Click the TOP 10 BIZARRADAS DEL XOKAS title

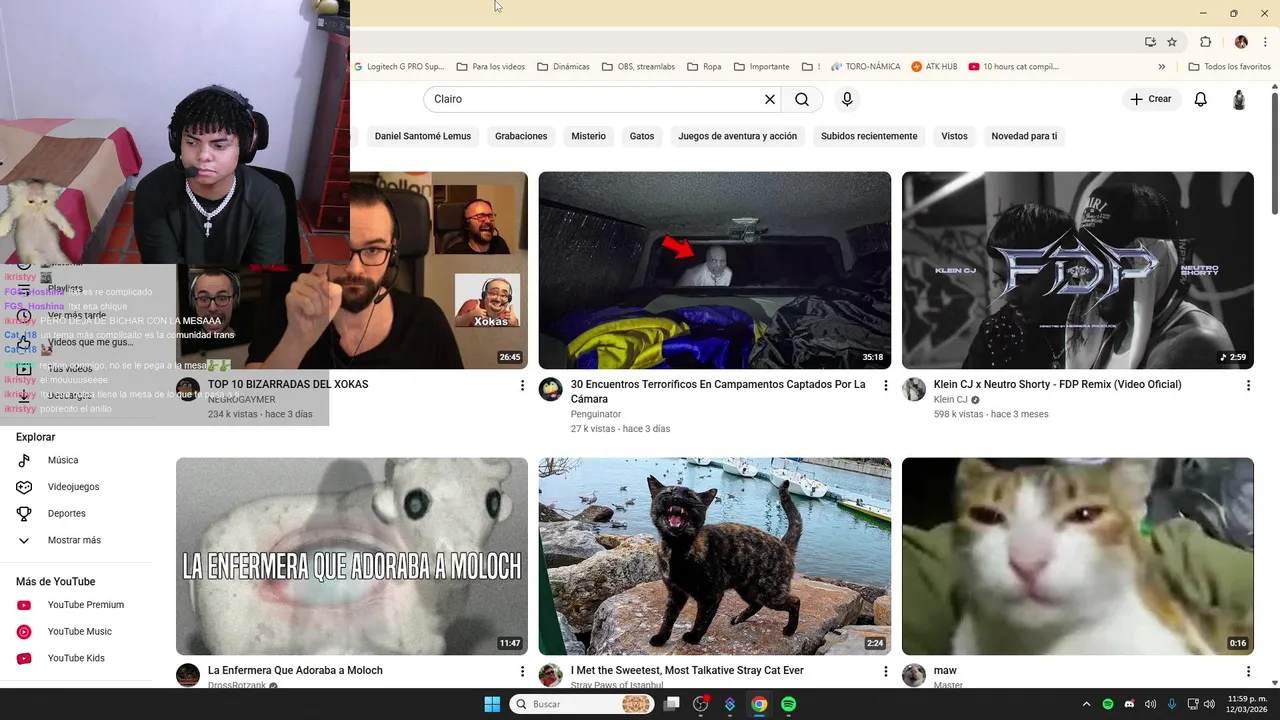[x=288, y=384]
